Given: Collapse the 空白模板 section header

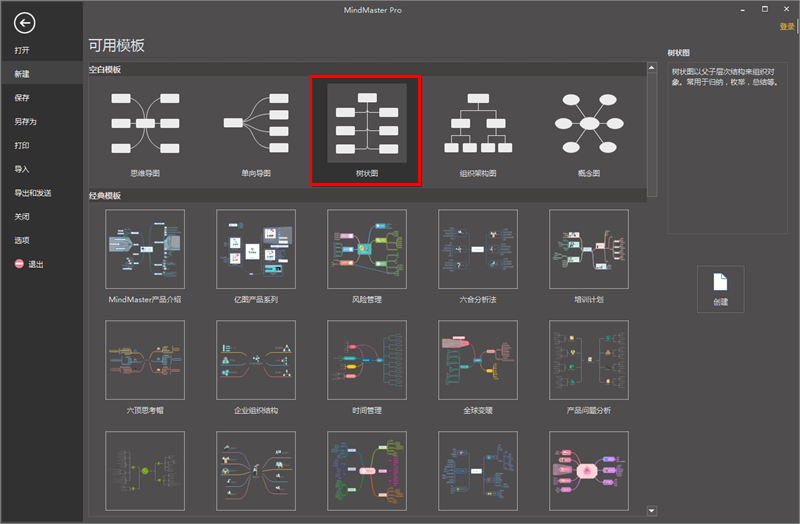Looking at the screenshot, I should tap(105, 70).
